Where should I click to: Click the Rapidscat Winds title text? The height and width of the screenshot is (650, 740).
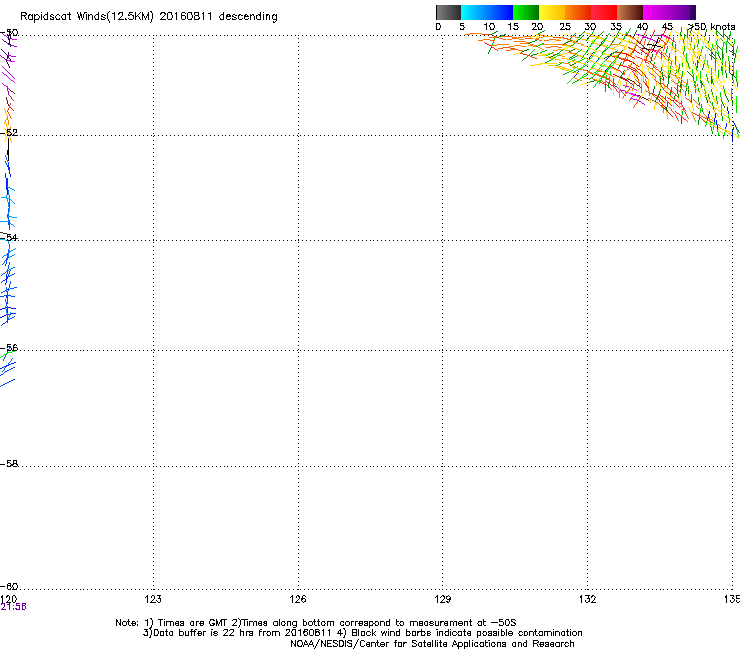(x=149, y=17)
